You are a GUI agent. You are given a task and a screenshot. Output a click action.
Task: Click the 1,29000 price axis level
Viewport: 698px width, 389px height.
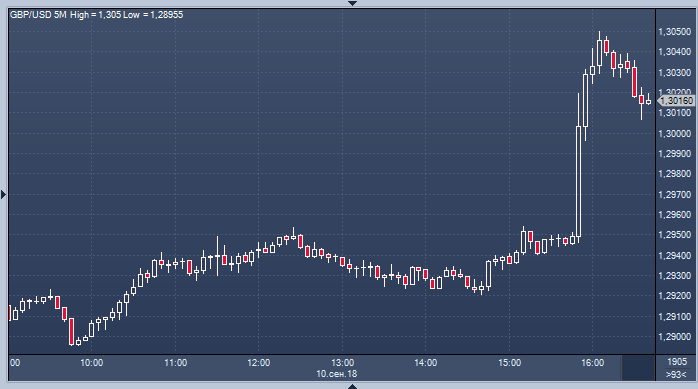click(675, 337)
